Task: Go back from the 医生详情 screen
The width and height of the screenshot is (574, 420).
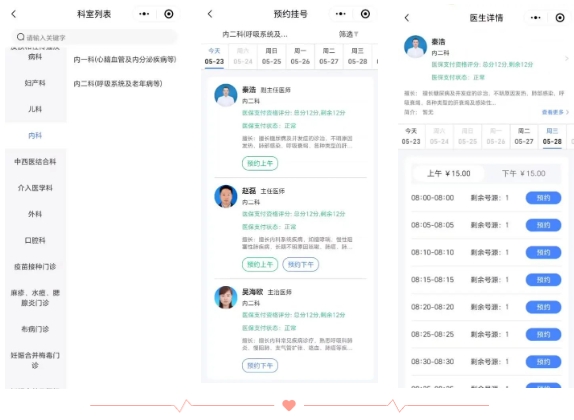Action: pos(407,18)
